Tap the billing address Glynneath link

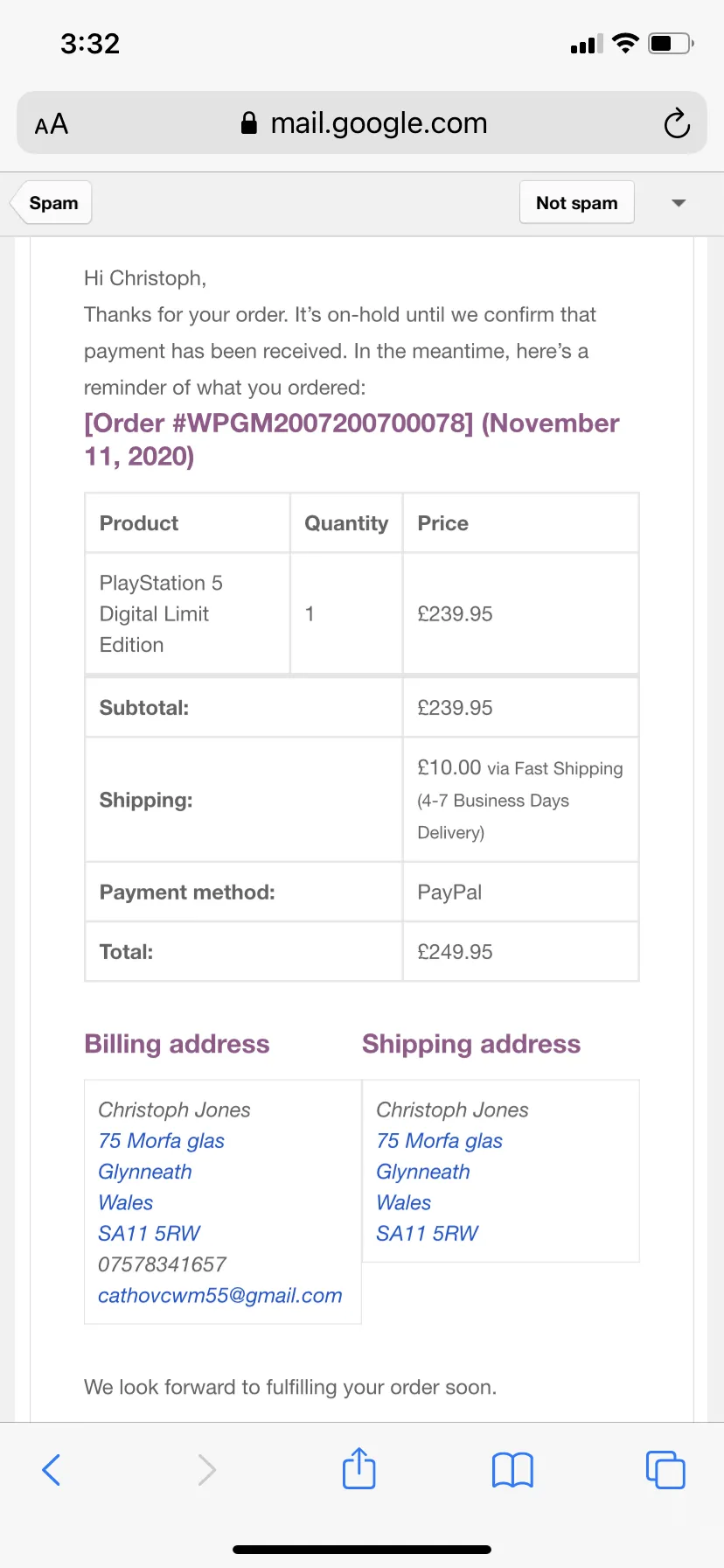pos(145,1172)
